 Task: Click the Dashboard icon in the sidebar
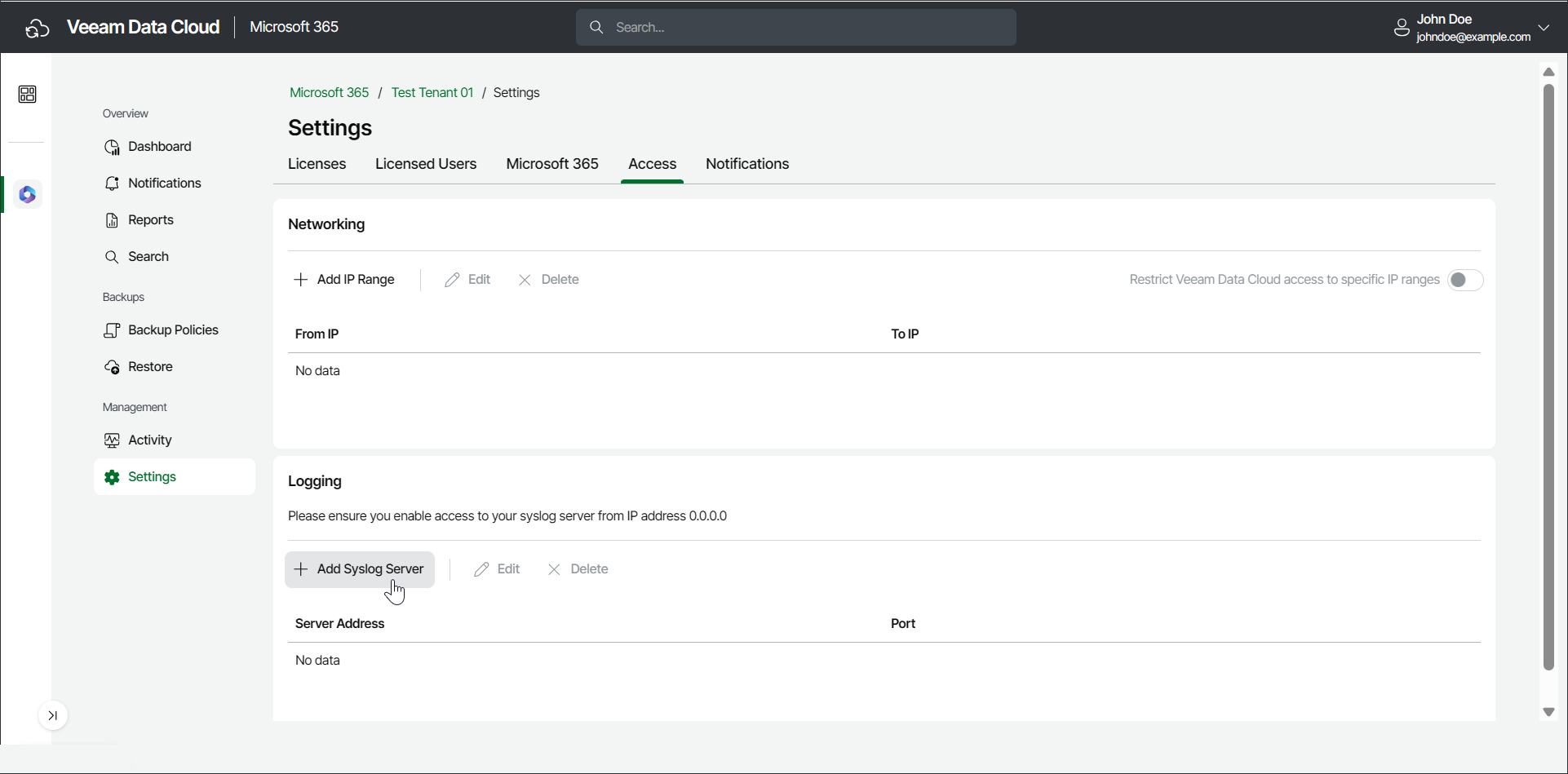click(x=113, y=147)
